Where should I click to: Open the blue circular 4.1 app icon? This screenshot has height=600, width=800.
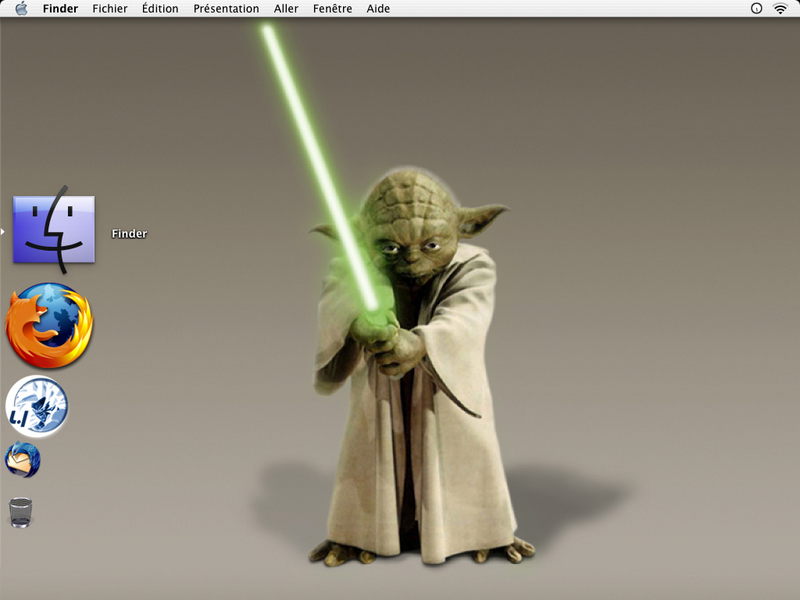click(37, 406)
